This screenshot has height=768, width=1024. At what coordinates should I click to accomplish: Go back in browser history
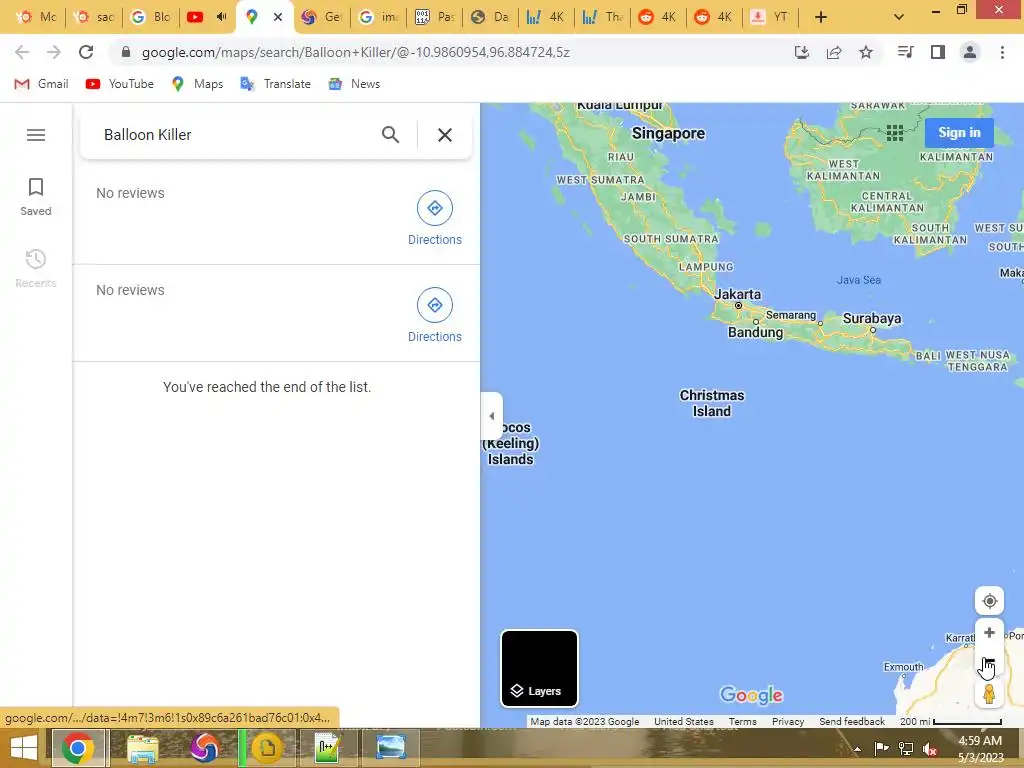coord(22,52)
